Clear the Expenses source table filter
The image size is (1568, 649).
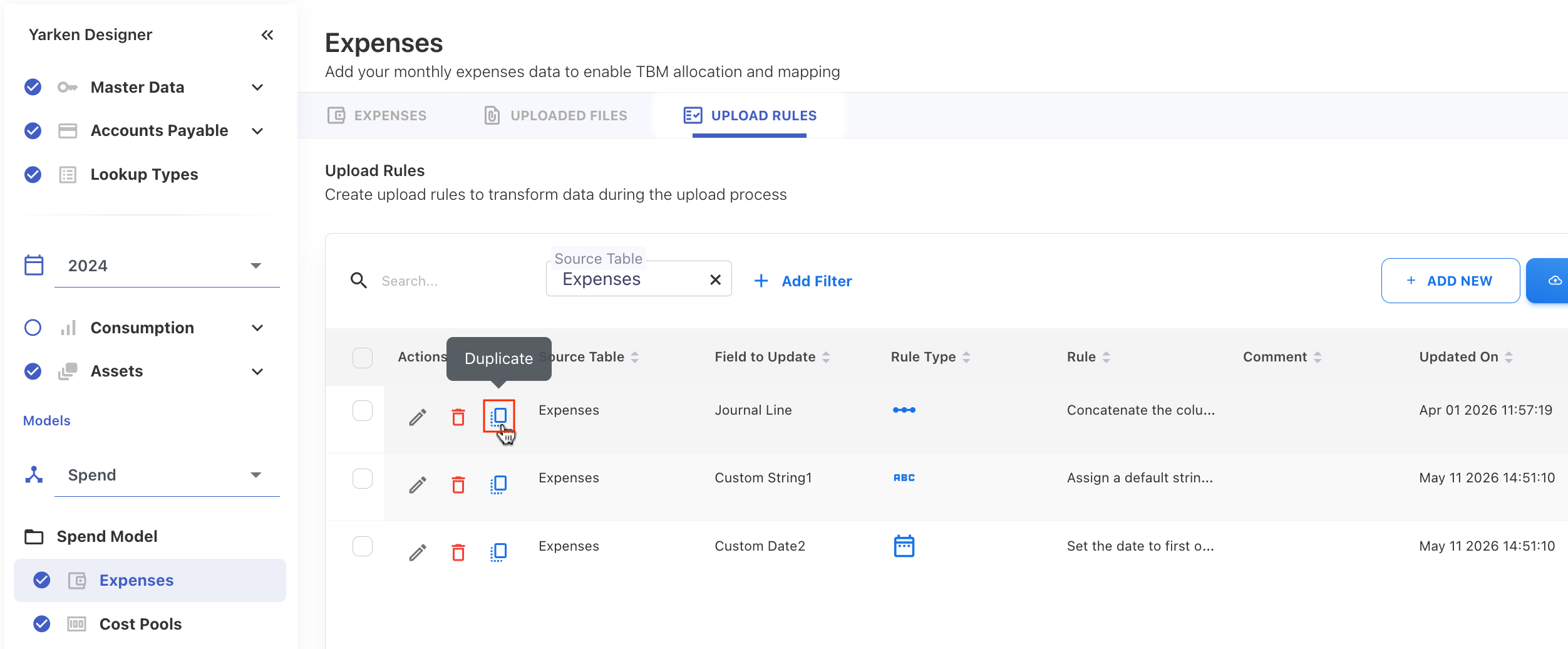[716, 280]
